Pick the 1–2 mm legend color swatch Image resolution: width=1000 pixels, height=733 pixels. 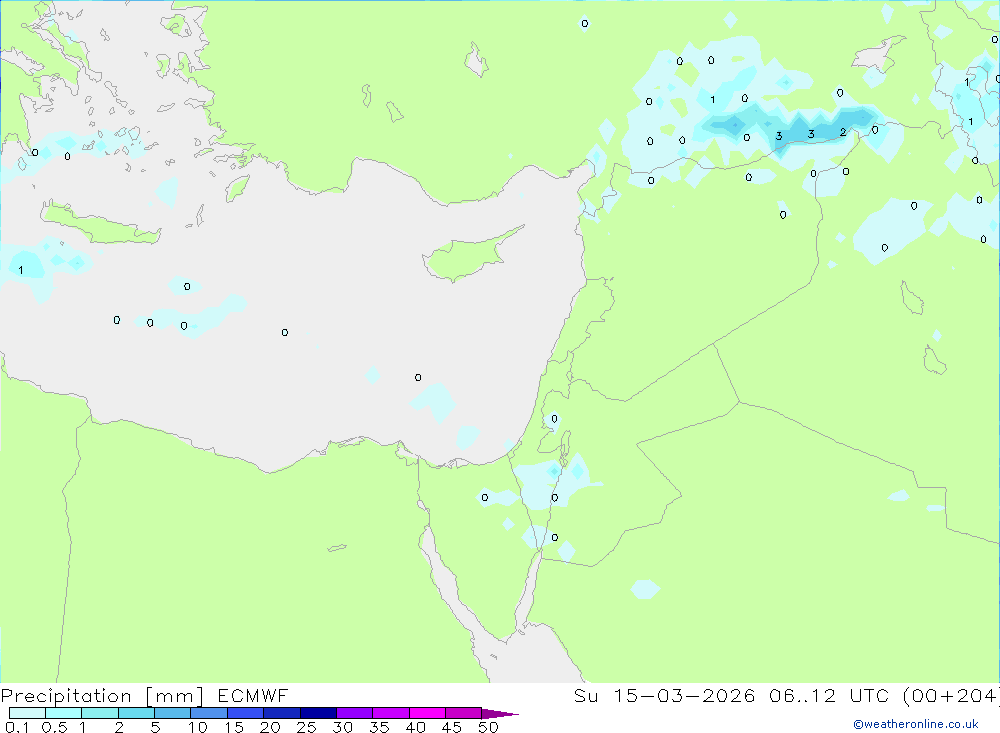click(x=99, y=713)
